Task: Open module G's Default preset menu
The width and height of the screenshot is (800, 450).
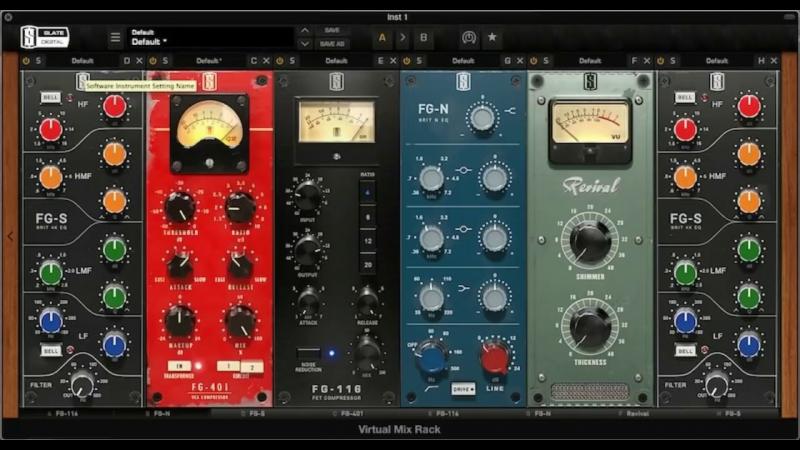Action: pos(463,61)
